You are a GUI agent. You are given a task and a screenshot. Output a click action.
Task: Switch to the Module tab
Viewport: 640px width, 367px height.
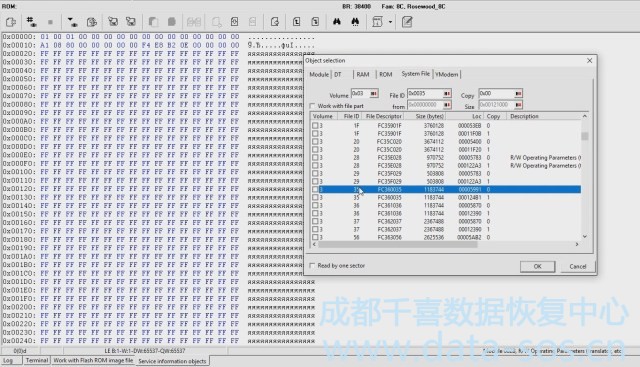(x=319, y=74)
